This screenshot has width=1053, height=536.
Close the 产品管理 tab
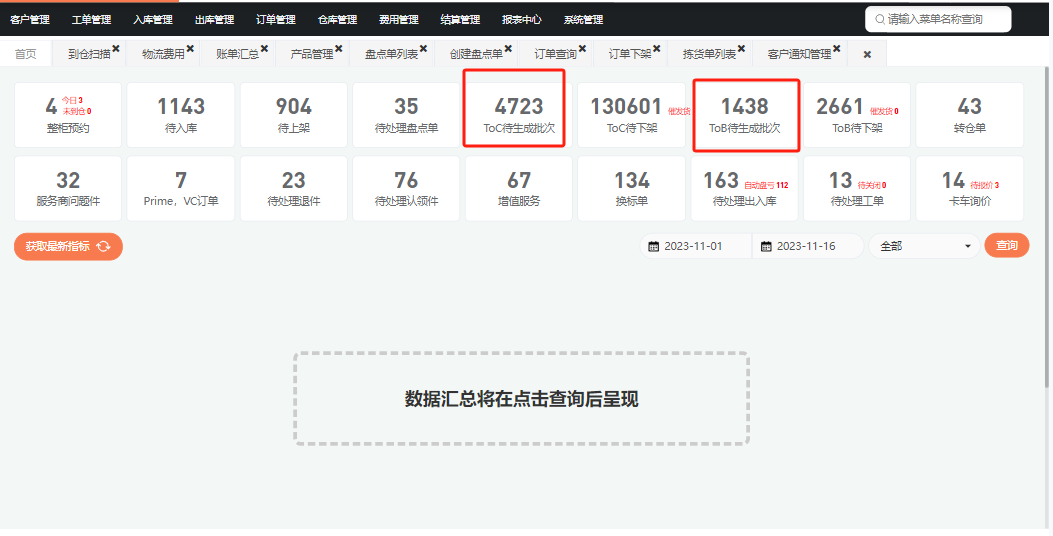pos(339,48)
